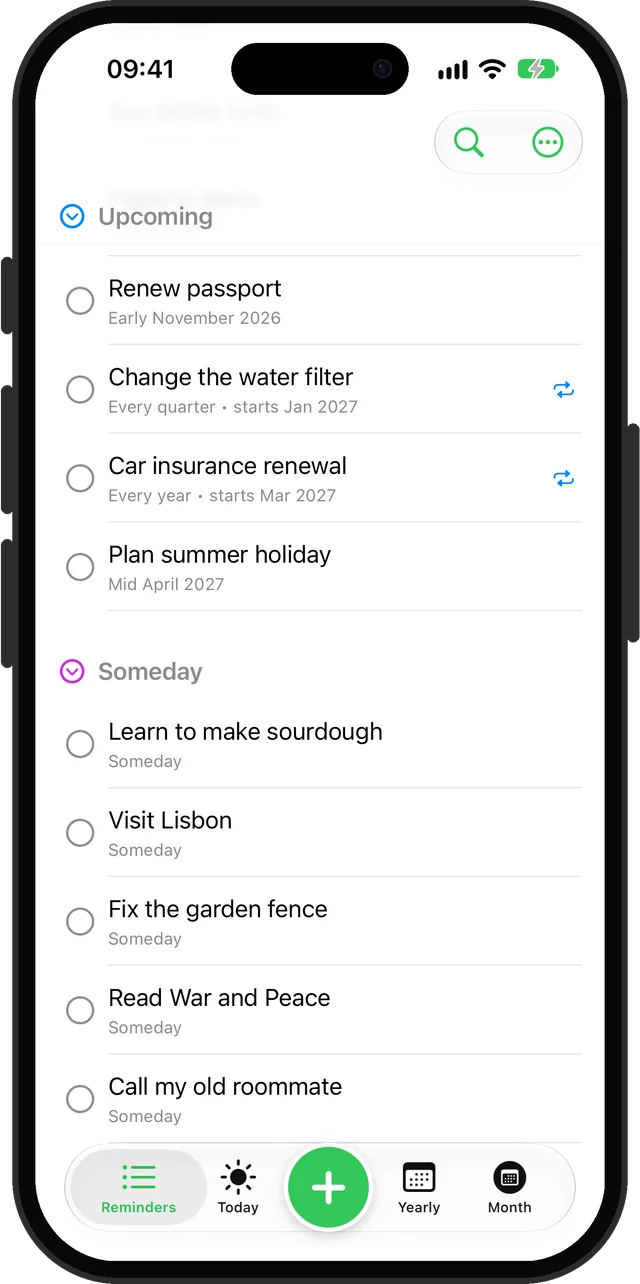Viewport: 640px width, 1284px height.
Task: Tap the repeat icon on Car insurance renewal
Action: tap(564, 479)
